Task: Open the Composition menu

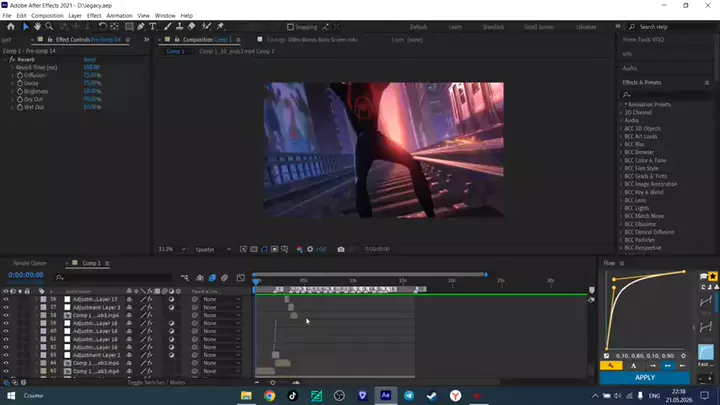Action: coord(47,16)
